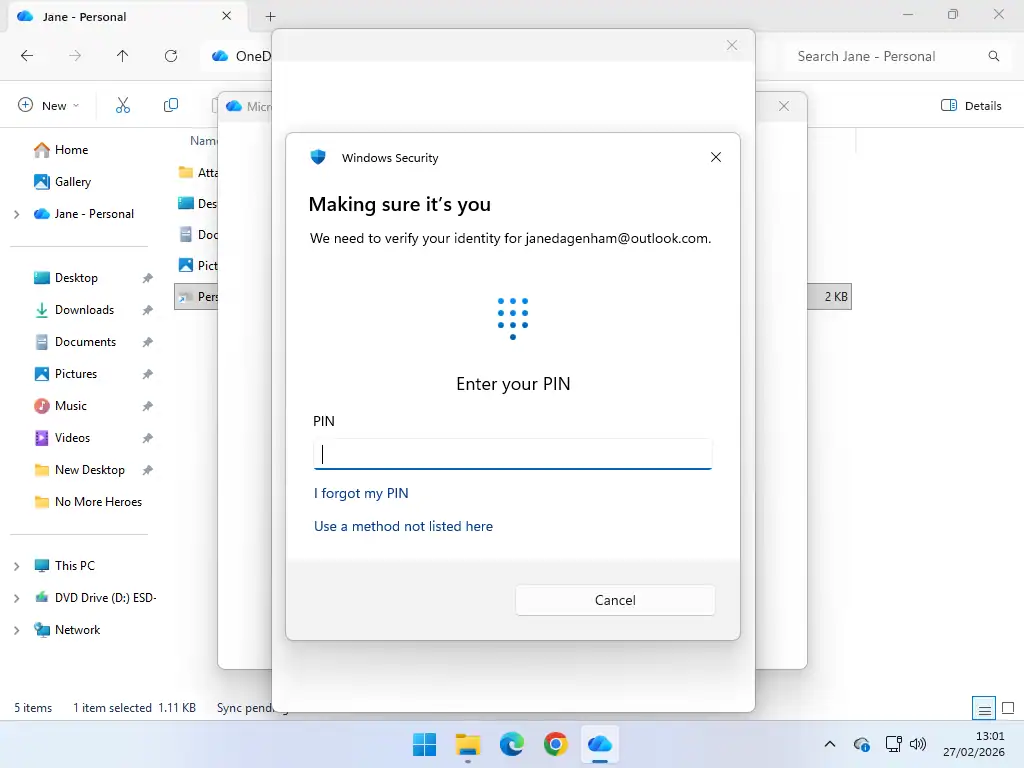Screen dimensions: 1024x768
Task: Launch Chrome from the taskbar
Action: tap(556, 744)
